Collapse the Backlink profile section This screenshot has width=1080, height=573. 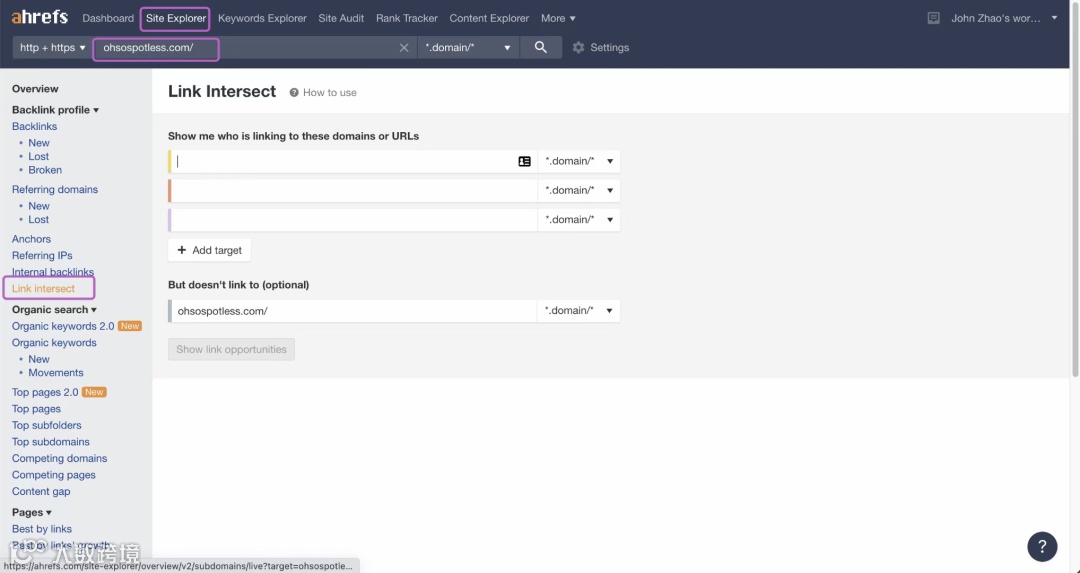(x=55, y=110)
